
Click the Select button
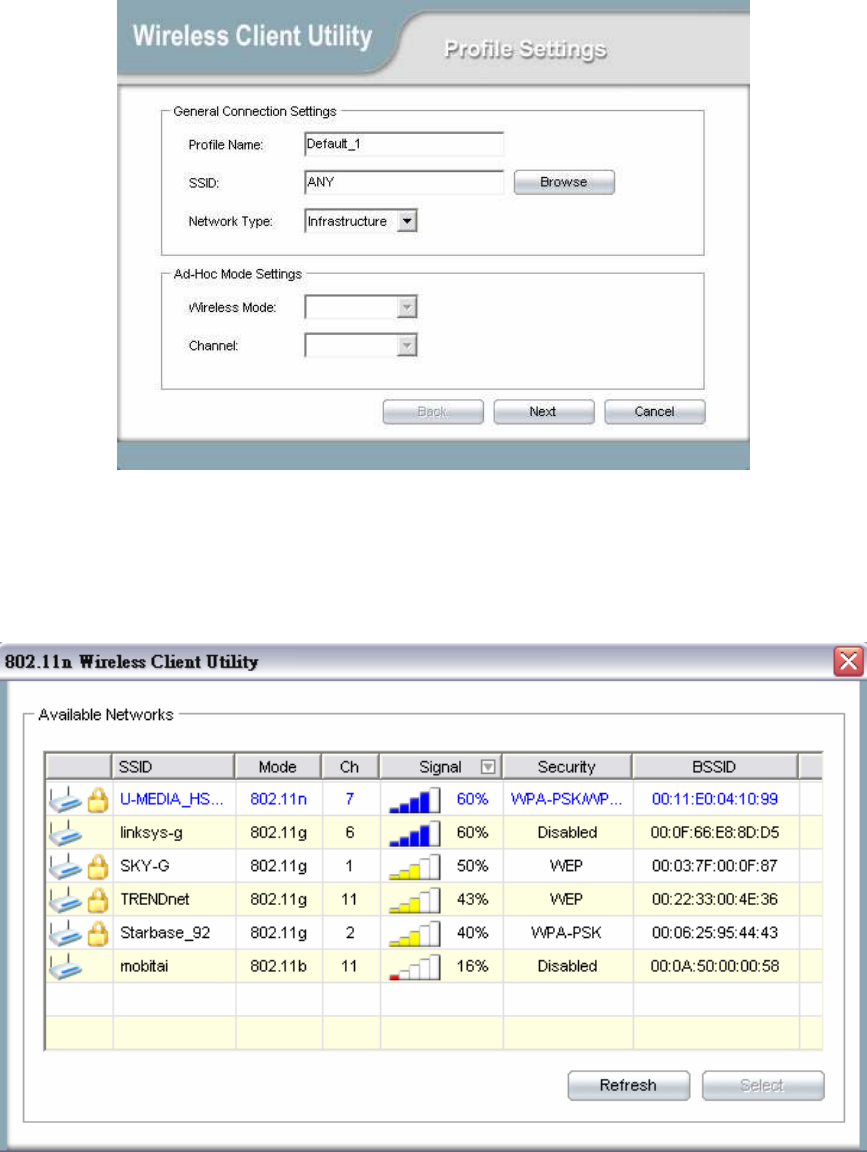tap(763, 1086)
